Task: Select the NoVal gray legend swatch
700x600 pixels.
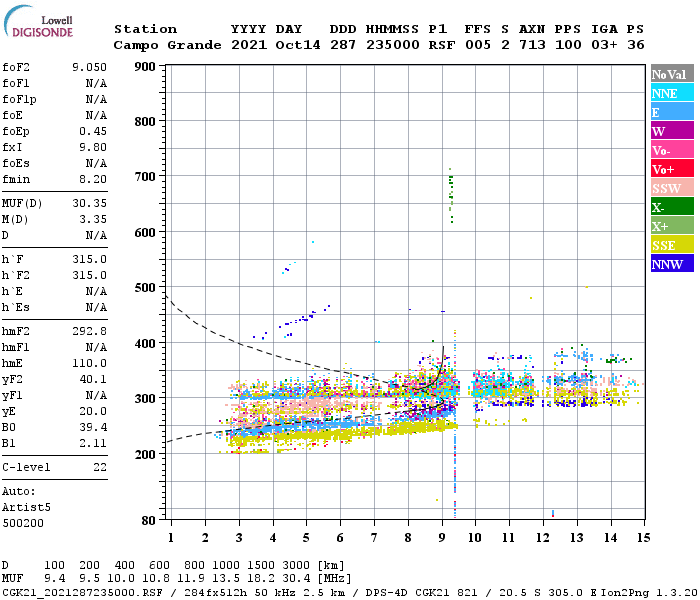Action: pos(672,74)
